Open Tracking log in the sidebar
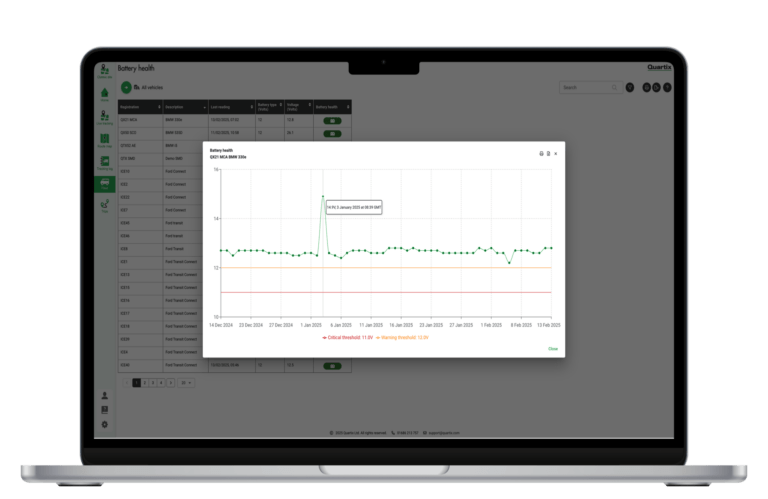 click(104, 163)
